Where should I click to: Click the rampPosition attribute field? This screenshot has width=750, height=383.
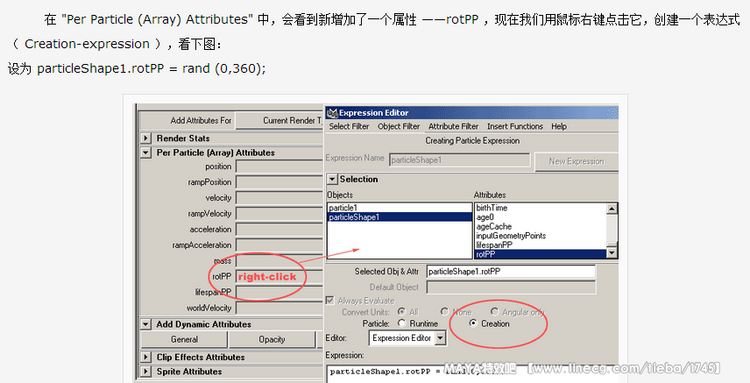point(279,183)
